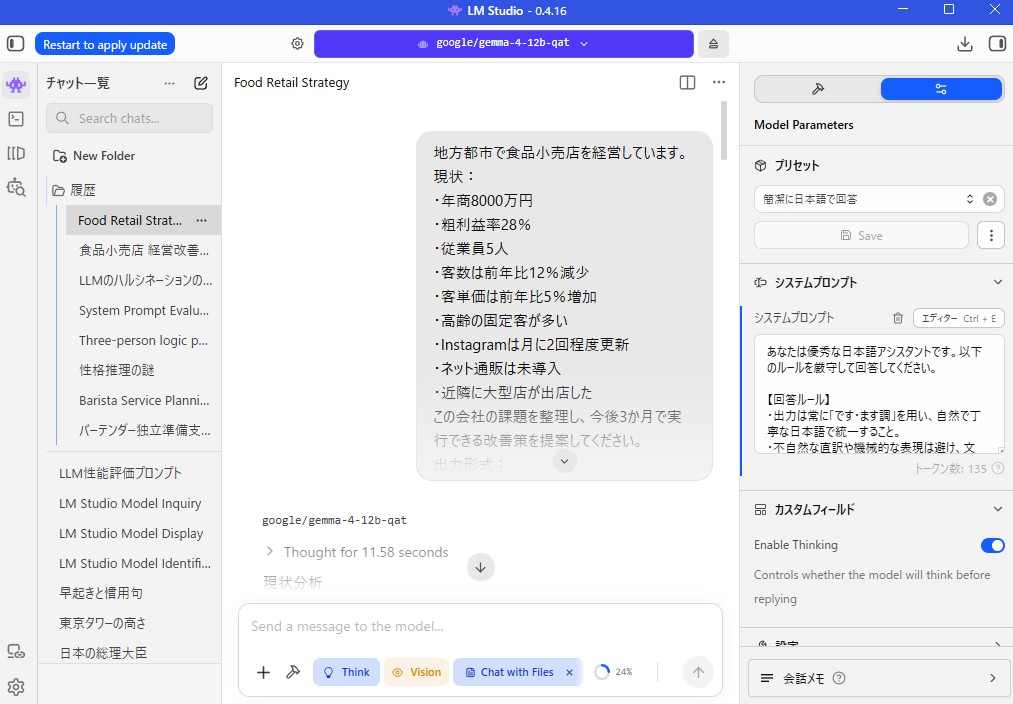
Task: Expand the Thought for 11.58 seconds block
Action: (357, 552)
